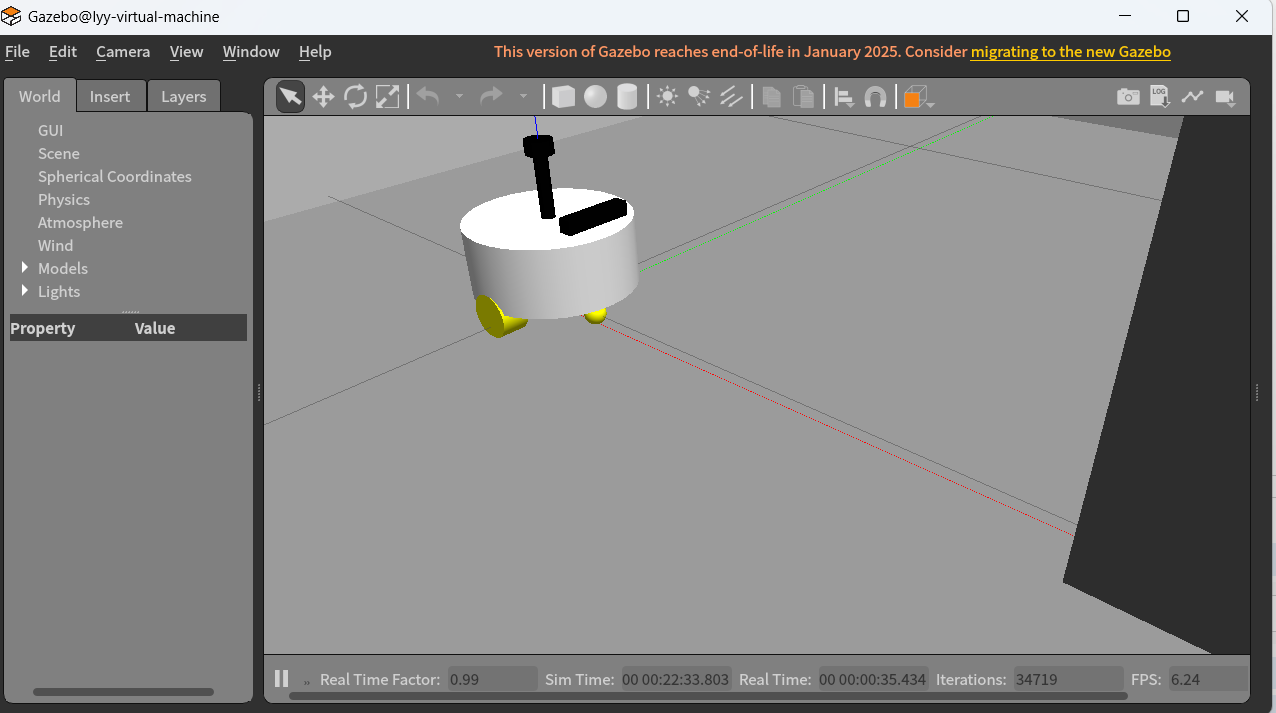Open the Edit menu
Screen dimensions: 1276x713
pyautogui.click(x=63, y=52)
